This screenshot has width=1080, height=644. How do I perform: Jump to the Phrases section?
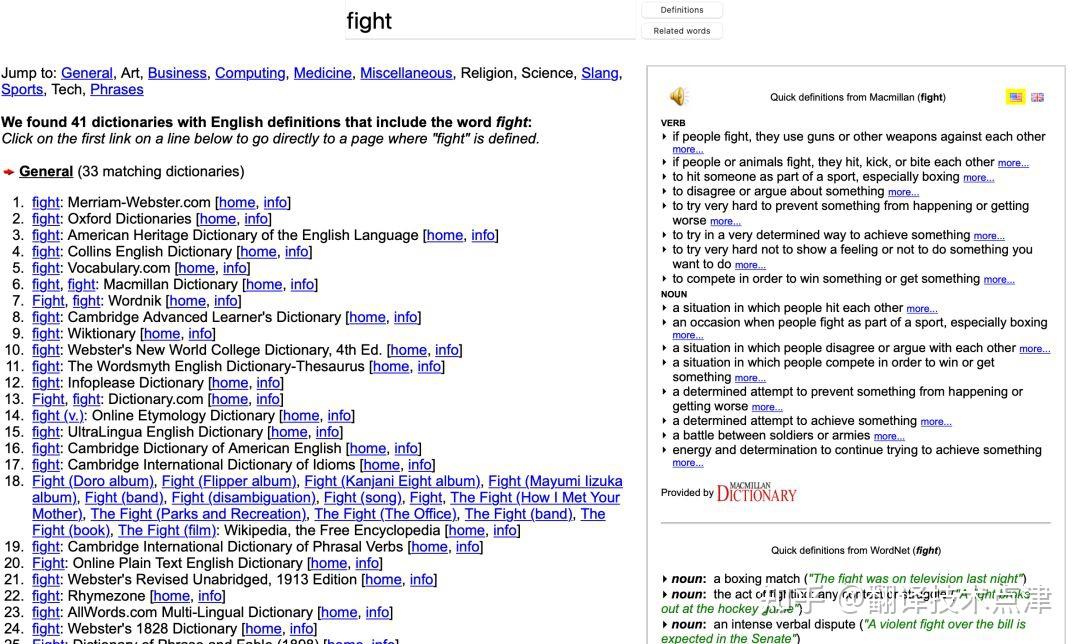click(x=117, y=90)
